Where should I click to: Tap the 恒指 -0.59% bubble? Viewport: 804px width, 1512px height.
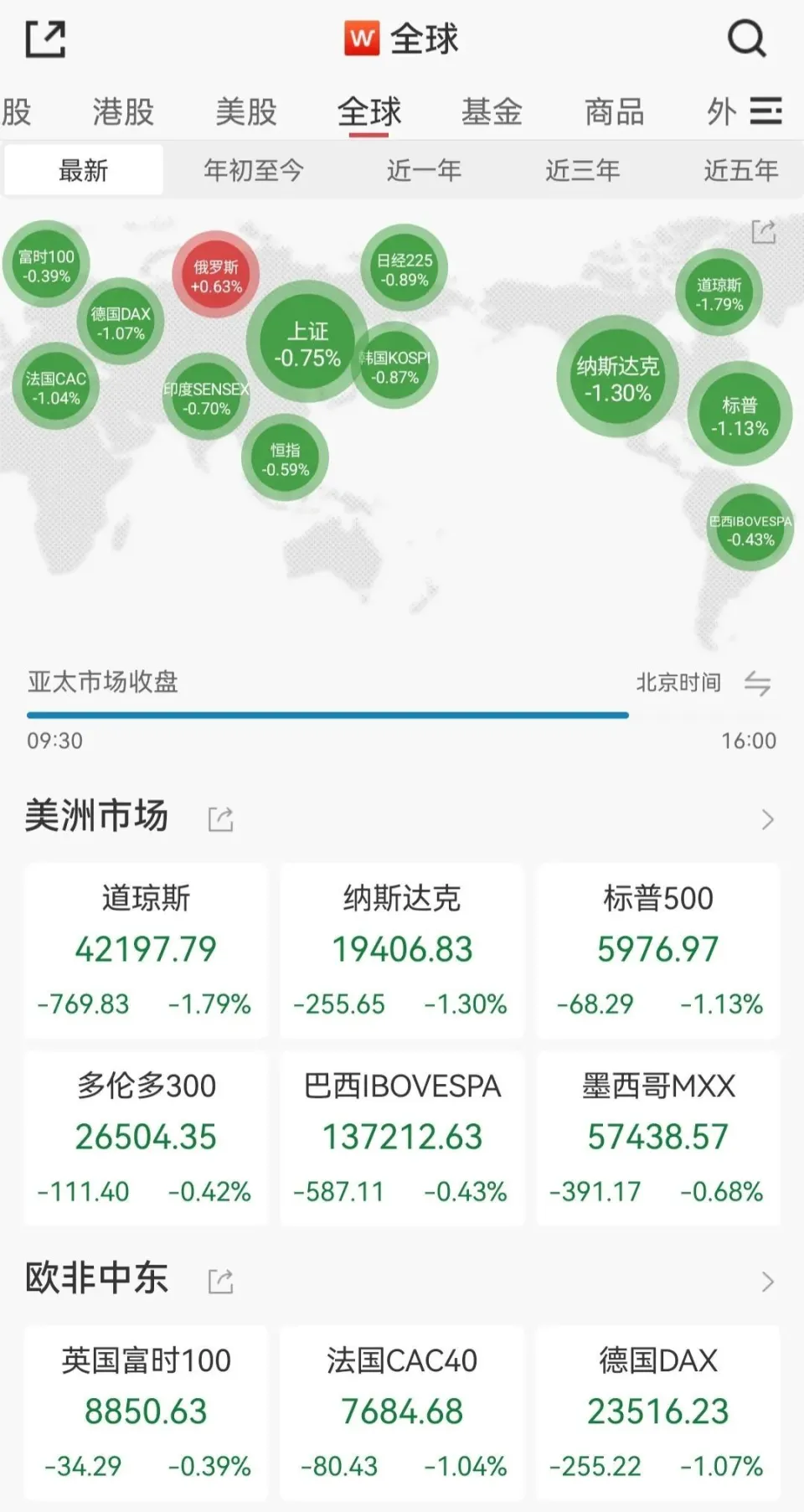click(285, 458)
